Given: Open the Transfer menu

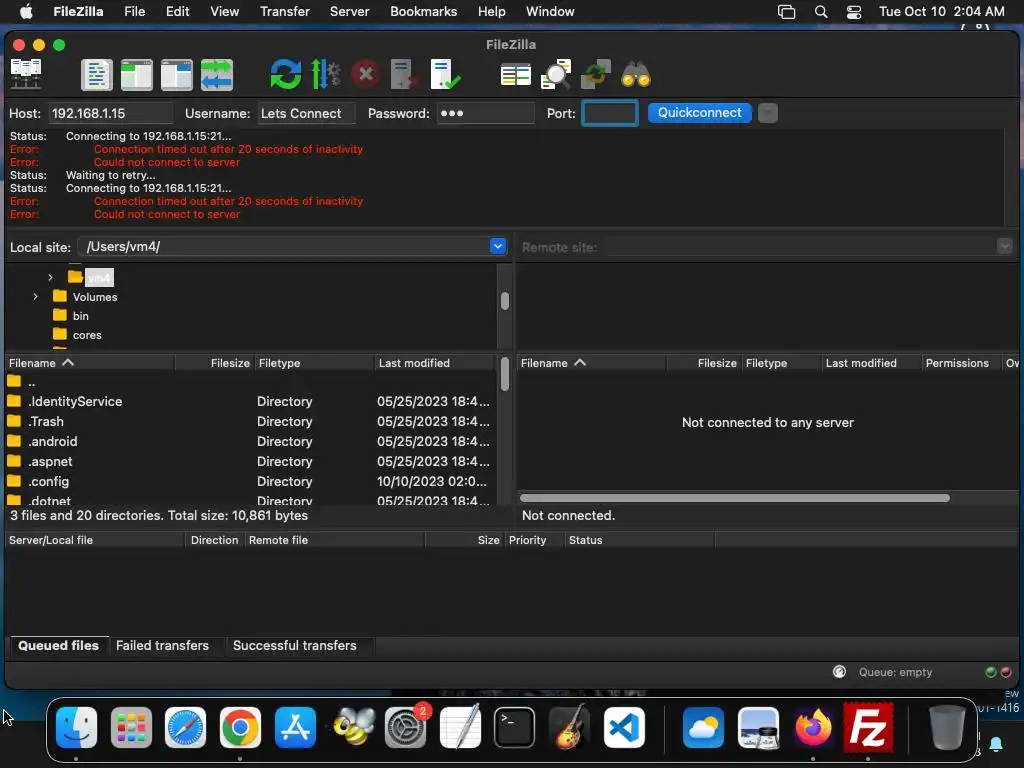Looking at the screenshot, I should [285, 12].
